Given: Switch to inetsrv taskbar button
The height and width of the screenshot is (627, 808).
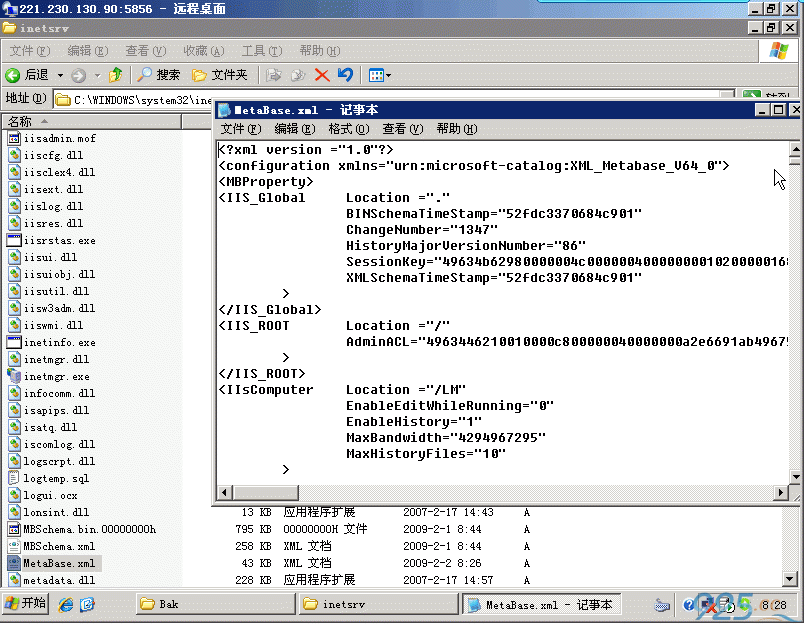Looking at the screenshot, I should [x=379, y=604].
